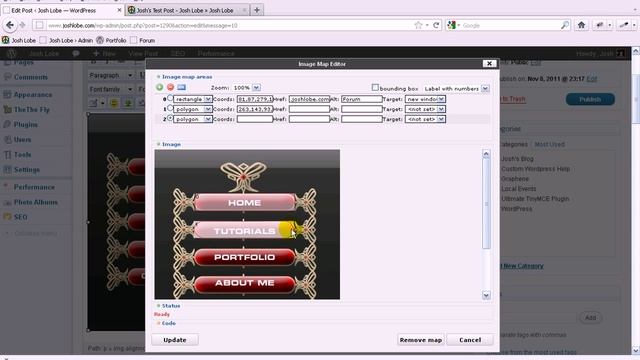Close the Image Map Editor dialog
The image size is (640, 360).
[x=489, y=63]
